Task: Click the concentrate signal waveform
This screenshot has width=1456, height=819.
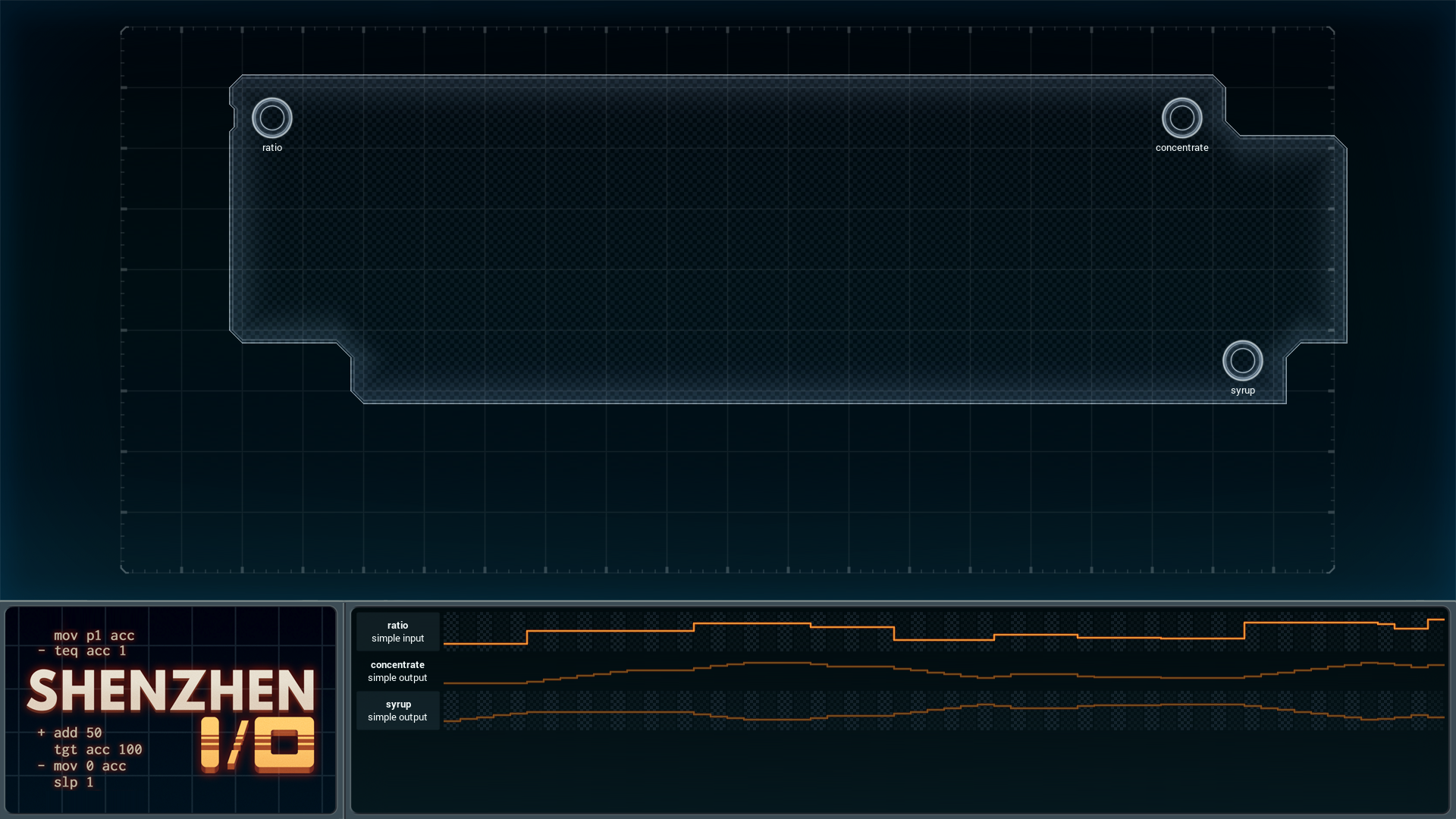Action: pos(944,671)
